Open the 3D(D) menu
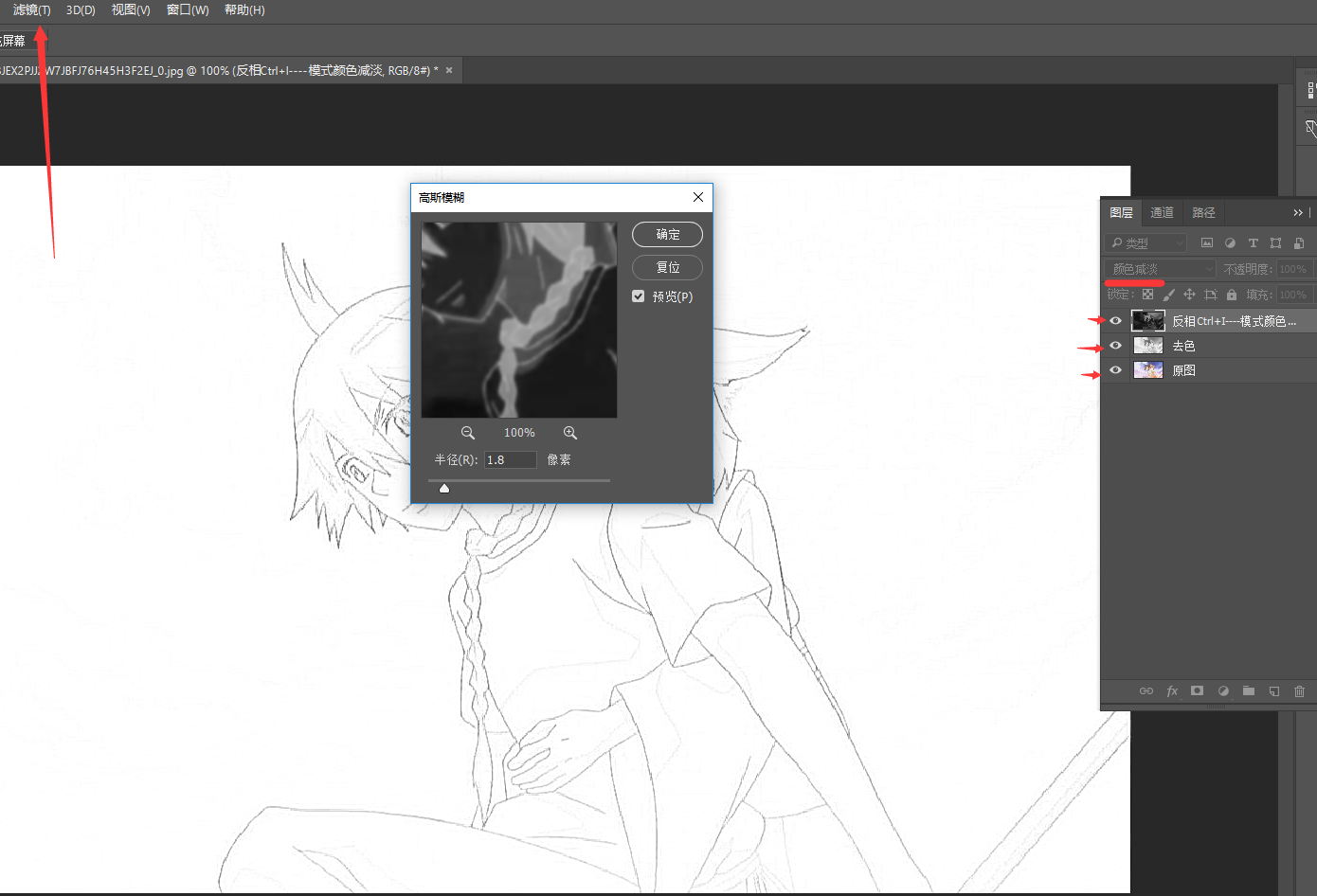 [x=81, y=9]
